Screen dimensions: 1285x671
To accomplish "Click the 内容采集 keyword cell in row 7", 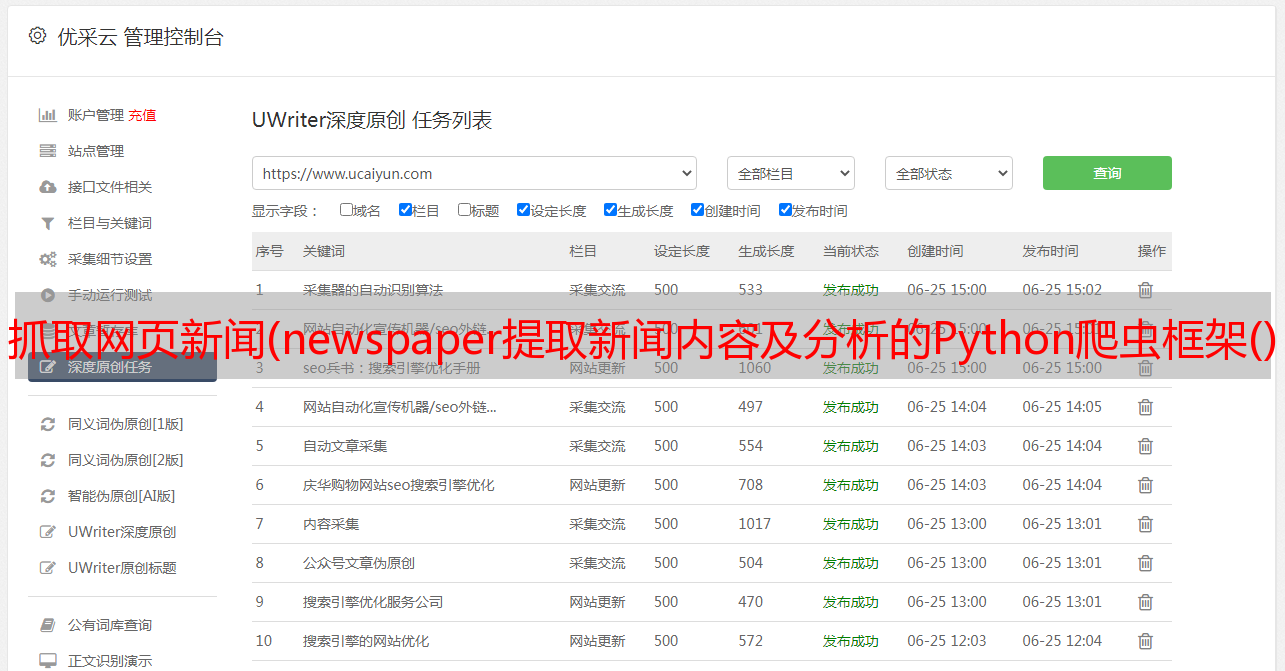I will coord(331,524).
